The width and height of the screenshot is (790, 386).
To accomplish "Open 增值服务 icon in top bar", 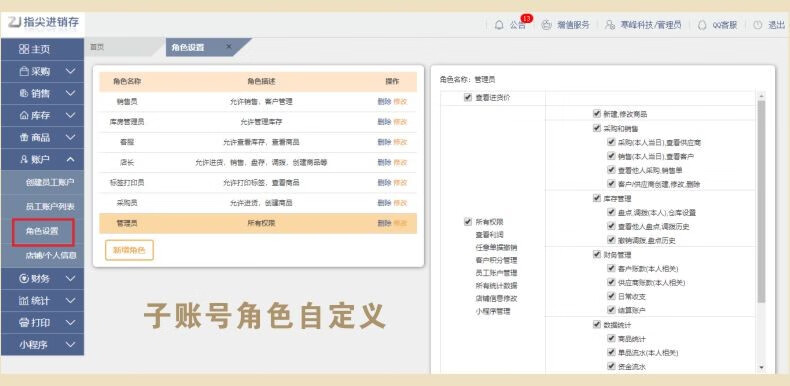I will [x=547, y=25].
